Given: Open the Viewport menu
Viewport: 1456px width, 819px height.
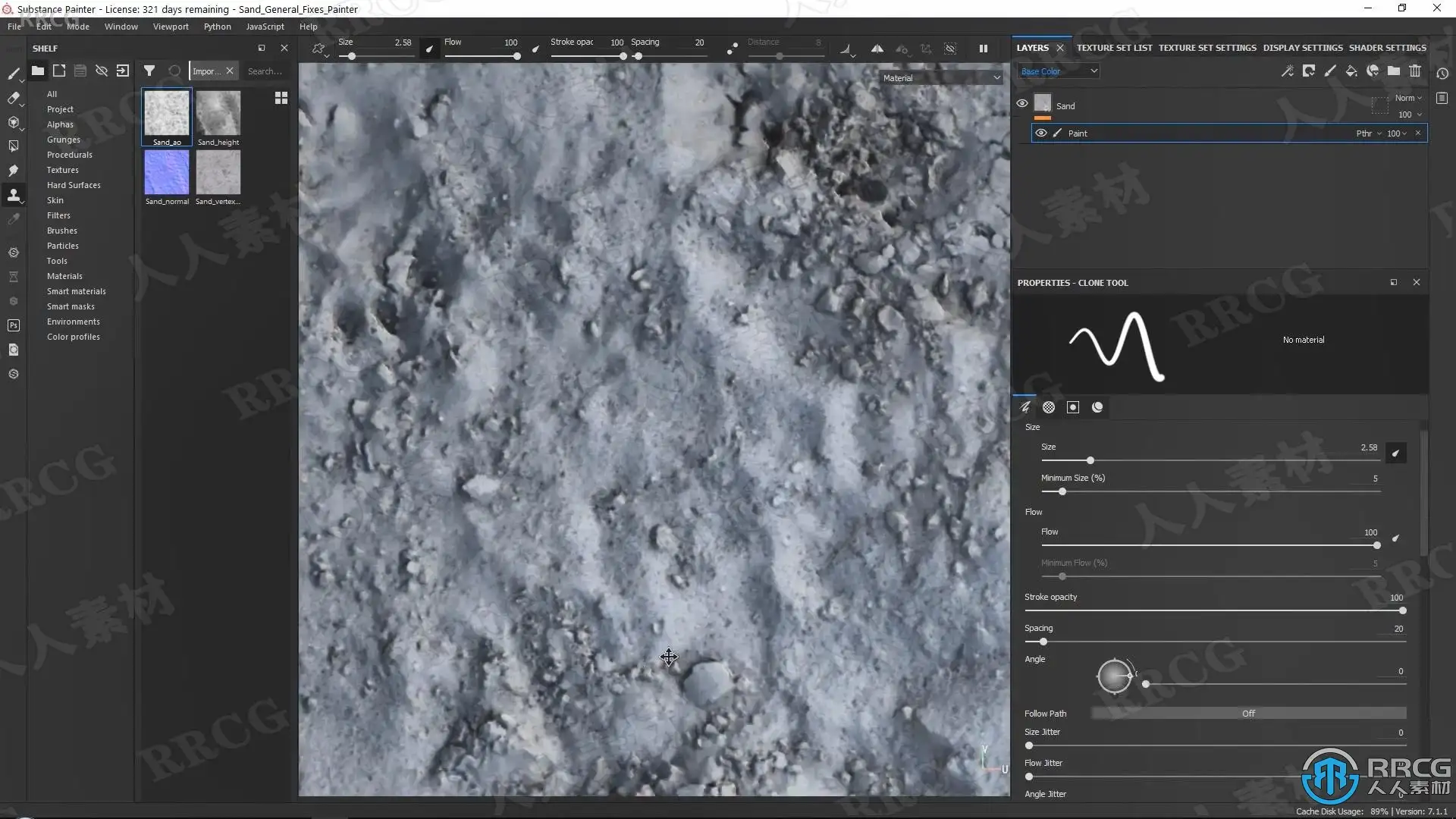Looking at the screenshot, I should coord(171,27).
